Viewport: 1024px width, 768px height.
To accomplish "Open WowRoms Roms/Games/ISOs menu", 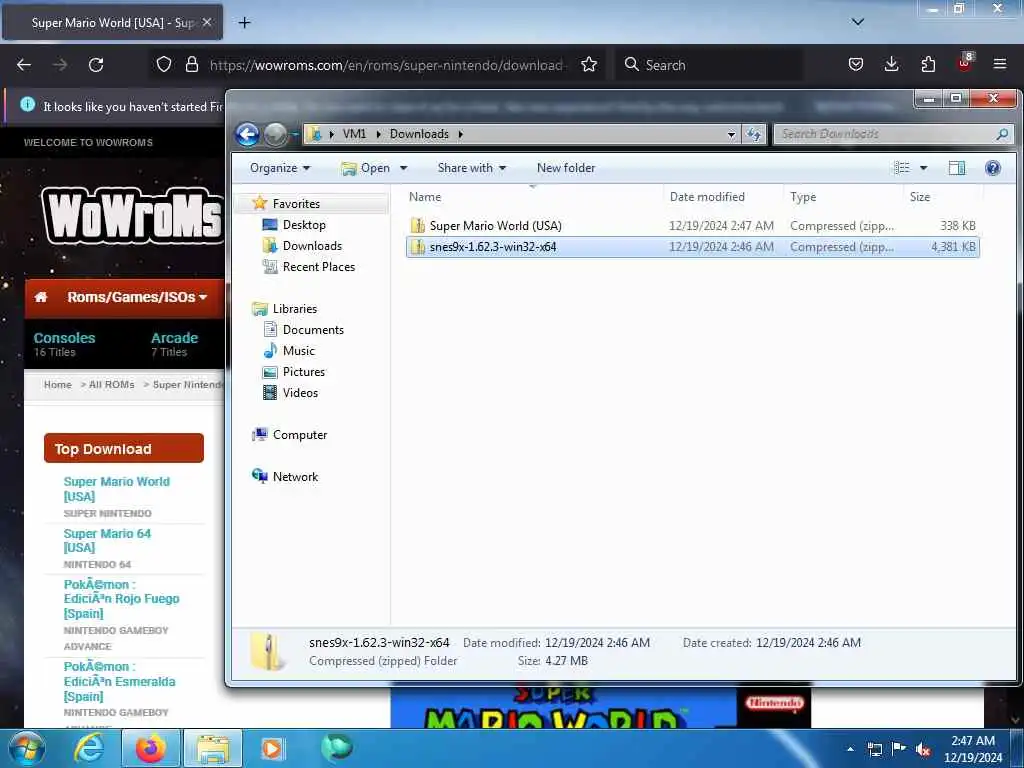I will (x=137, y=297).
